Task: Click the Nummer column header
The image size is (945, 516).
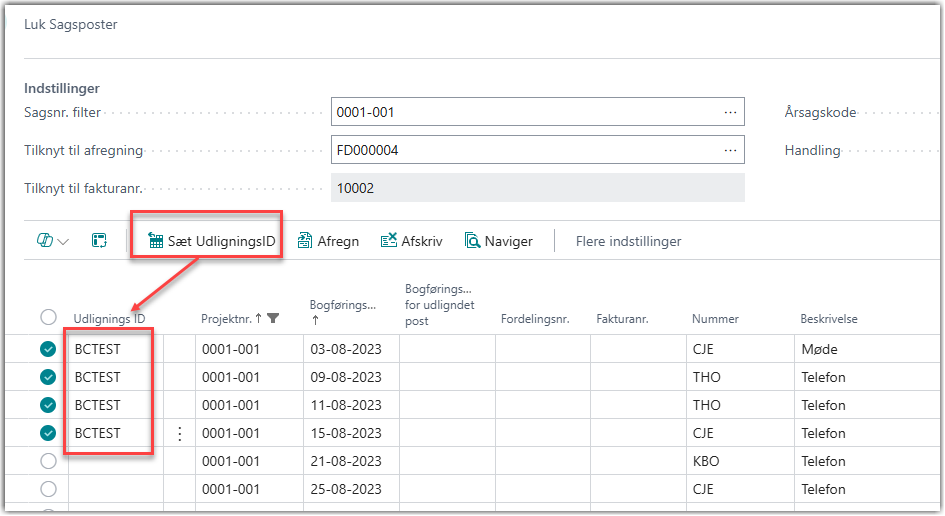Action: 715,319
